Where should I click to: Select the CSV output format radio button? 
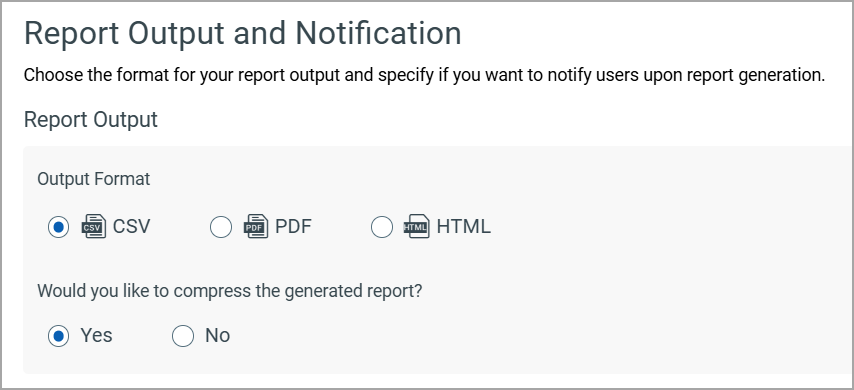[x=58, y=227]
